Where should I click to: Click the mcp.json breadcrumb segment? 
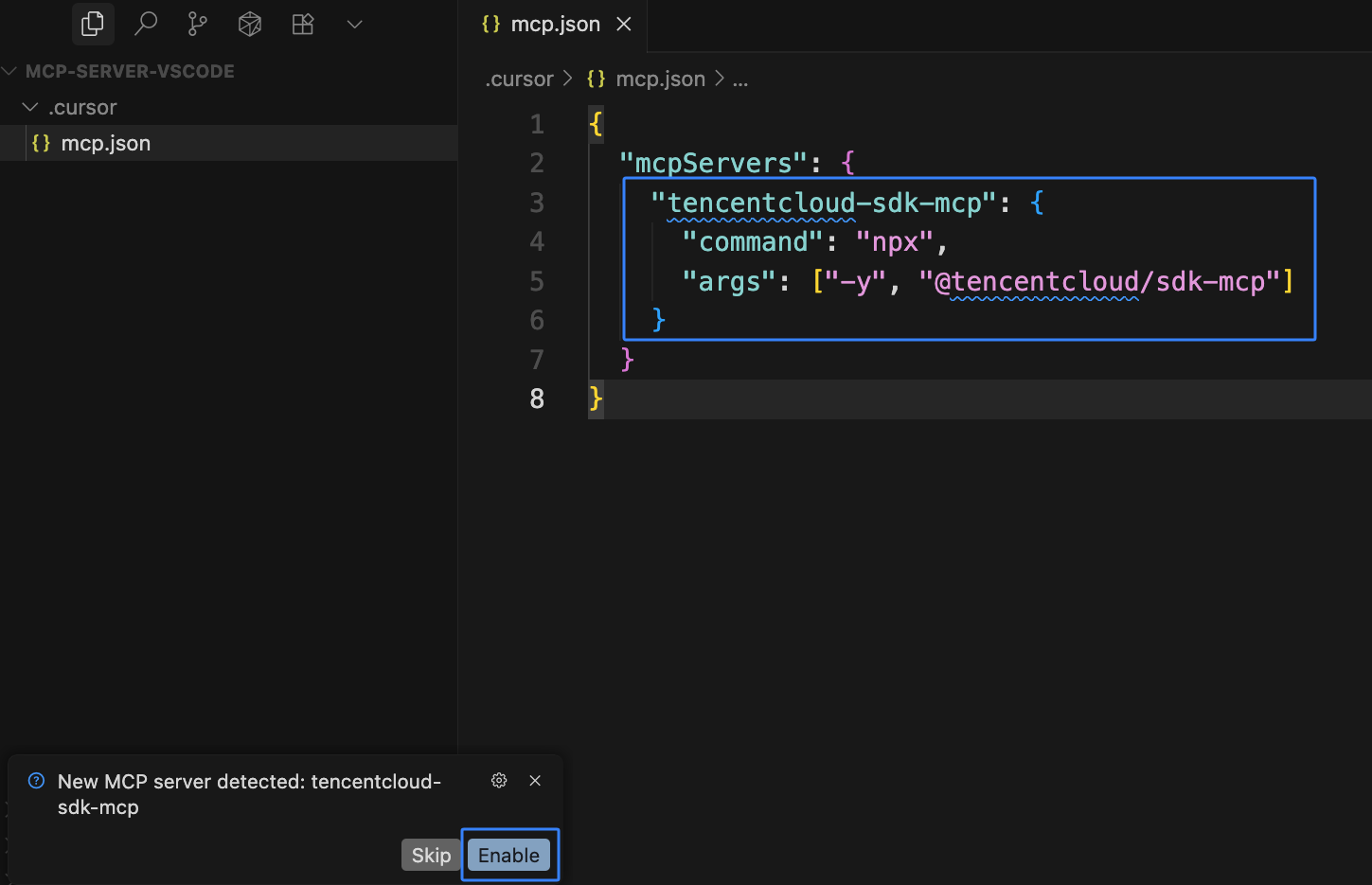tap(660, 80)
